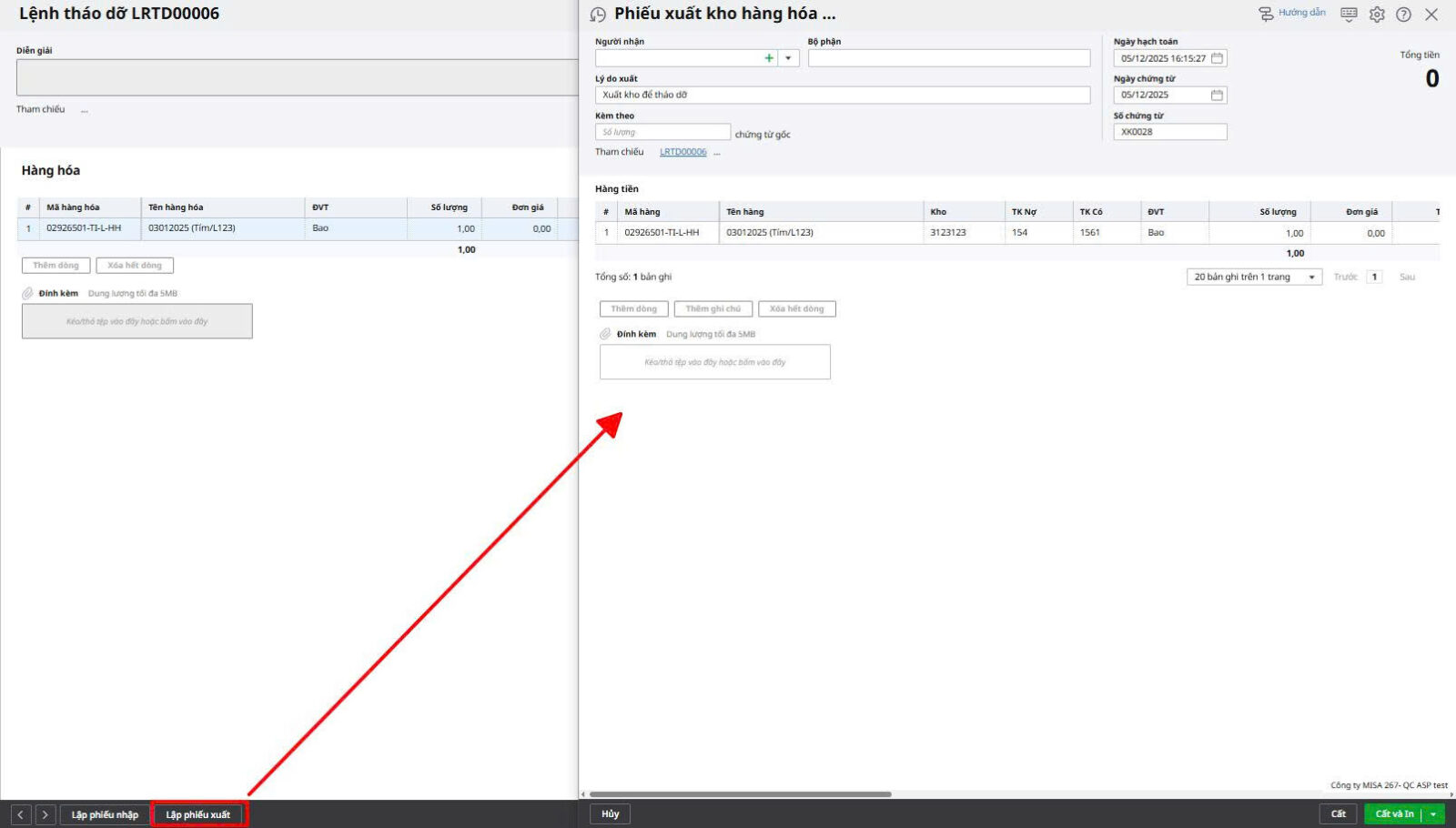Click the horizontal scrollbar under the voucher
1456x828 pixels.
tap(740, 794)
